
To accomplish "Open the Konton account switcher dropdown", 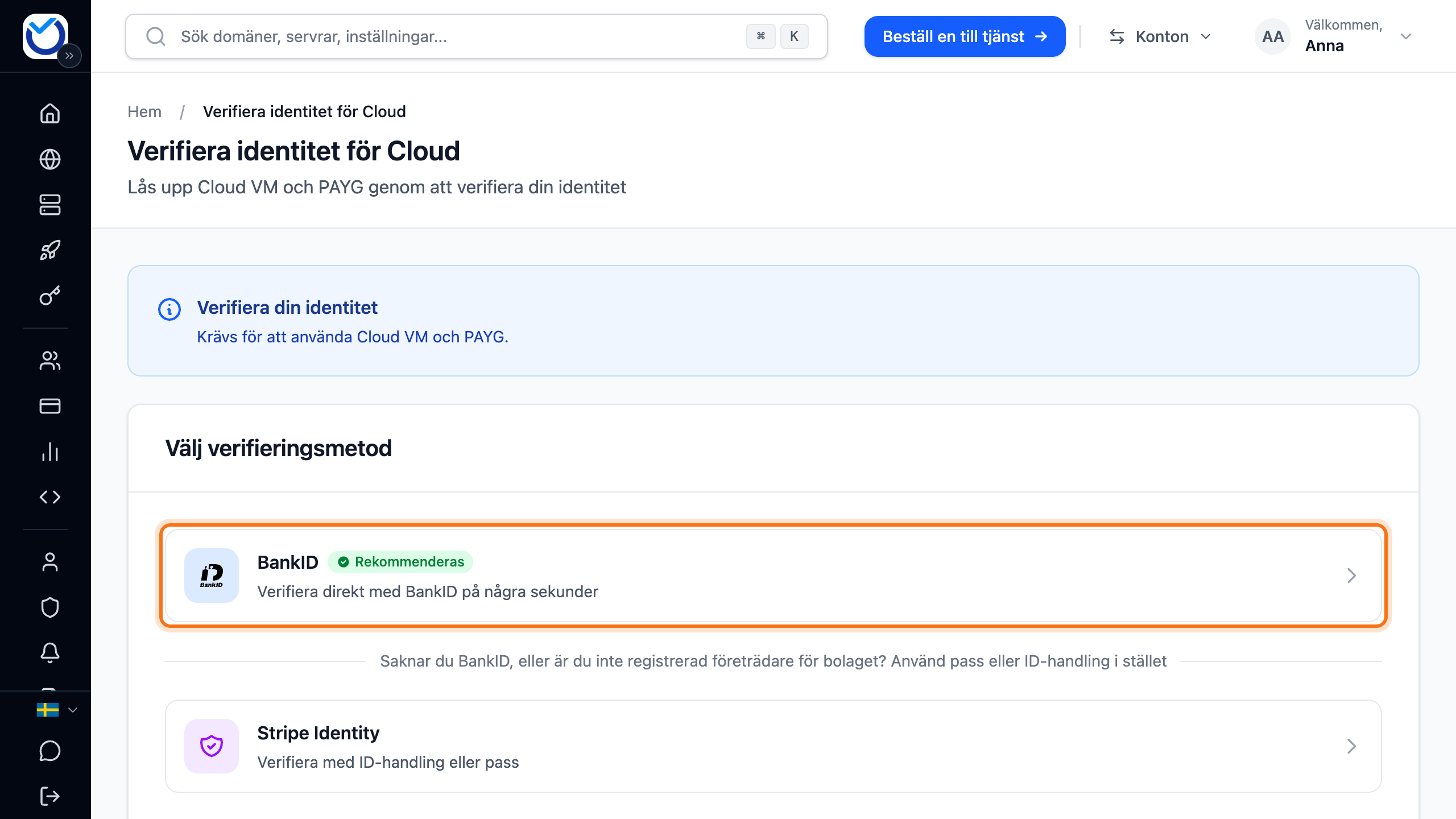I will click(x=1160, y=36).
